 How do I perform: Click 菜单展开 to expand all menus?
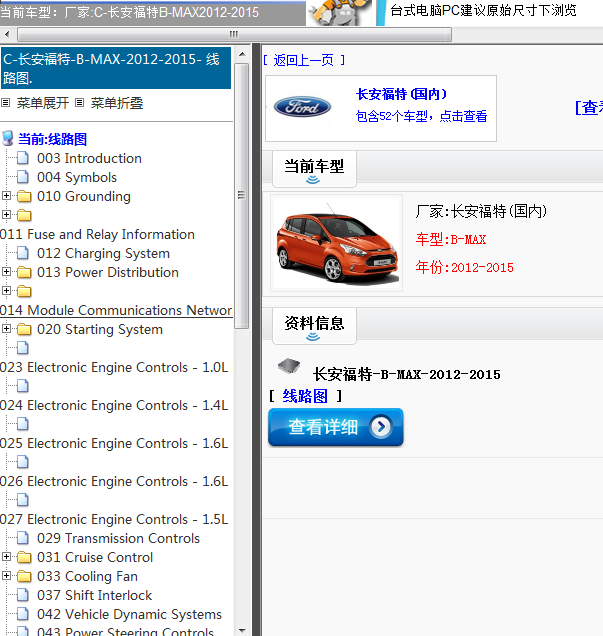pos(43,103)
